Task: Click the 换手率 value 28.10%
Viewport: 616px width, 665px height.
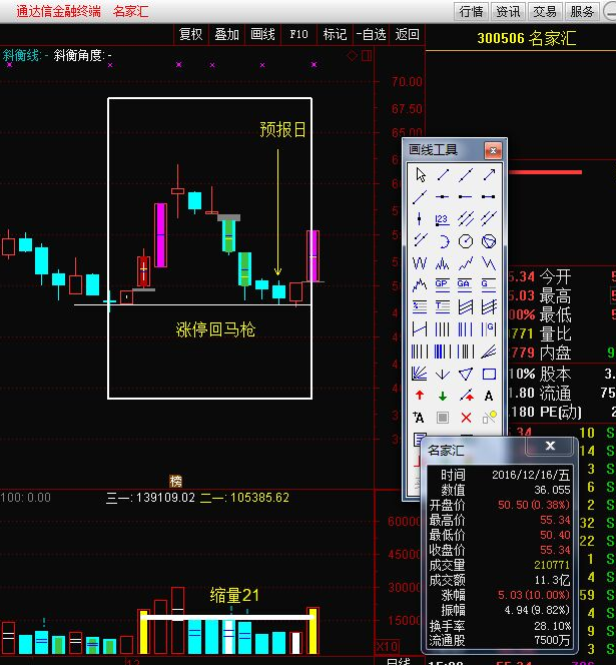Action: (x=552, y=626)
